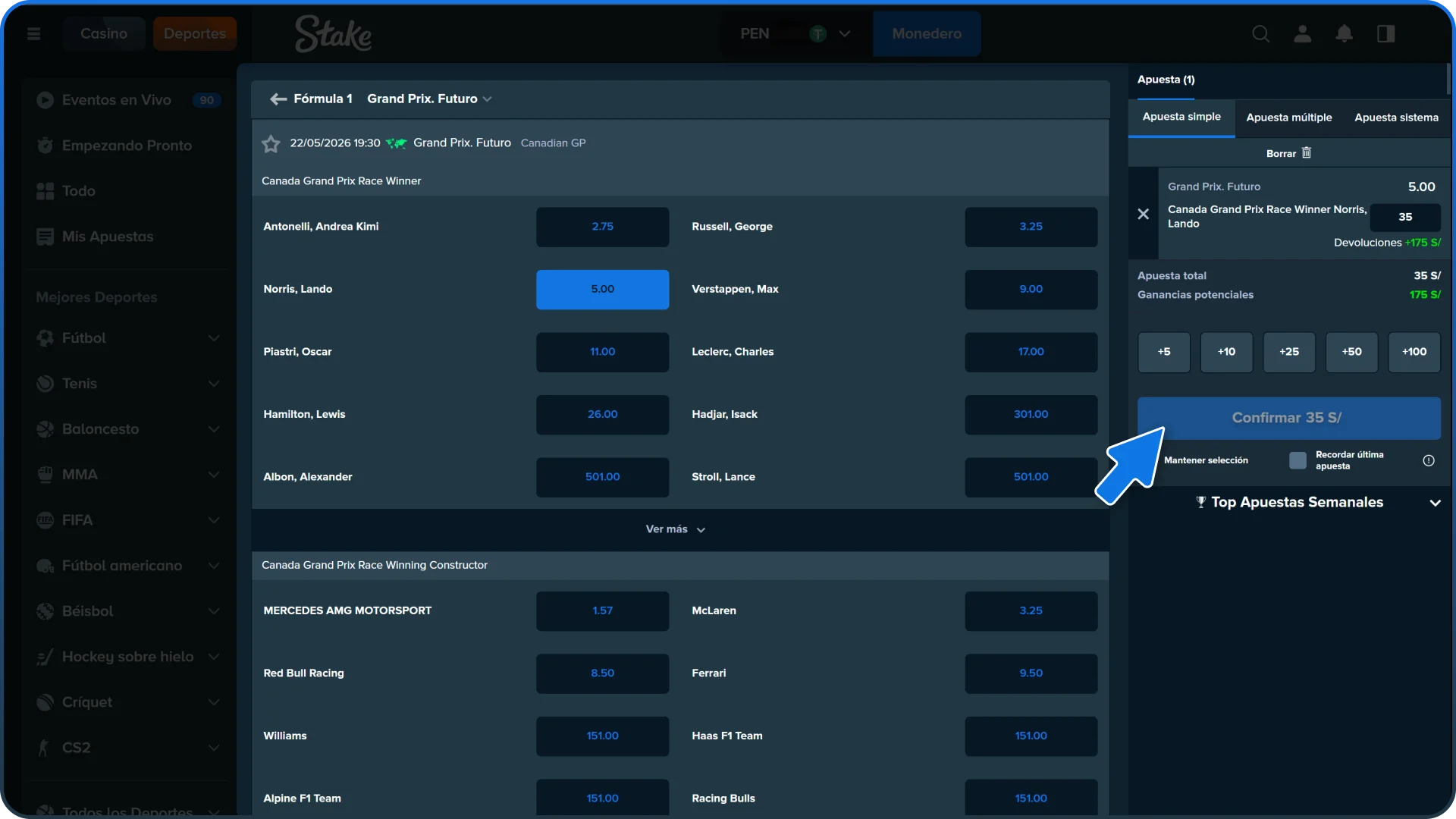Expand the Hockey sobre hielo chevron
Screen dimensions: 1456x819
point(214,657)
